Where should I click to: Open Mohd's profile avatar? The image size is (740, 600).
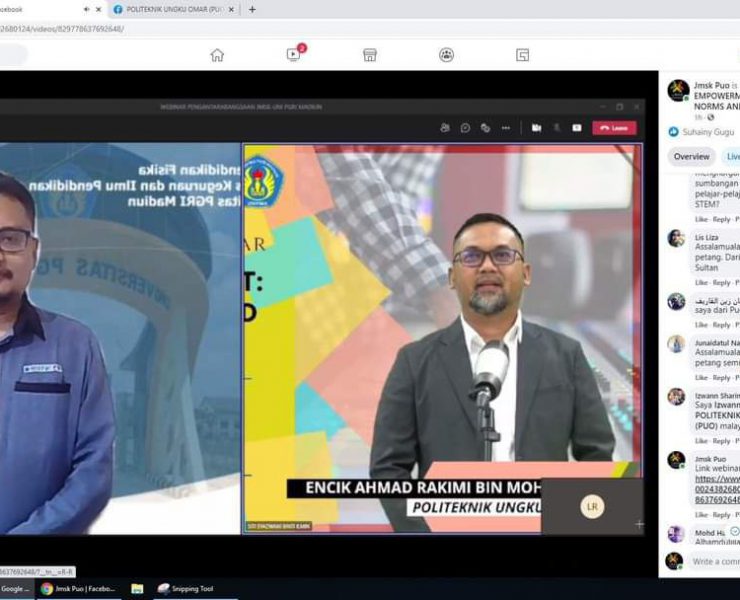point(676,534)
